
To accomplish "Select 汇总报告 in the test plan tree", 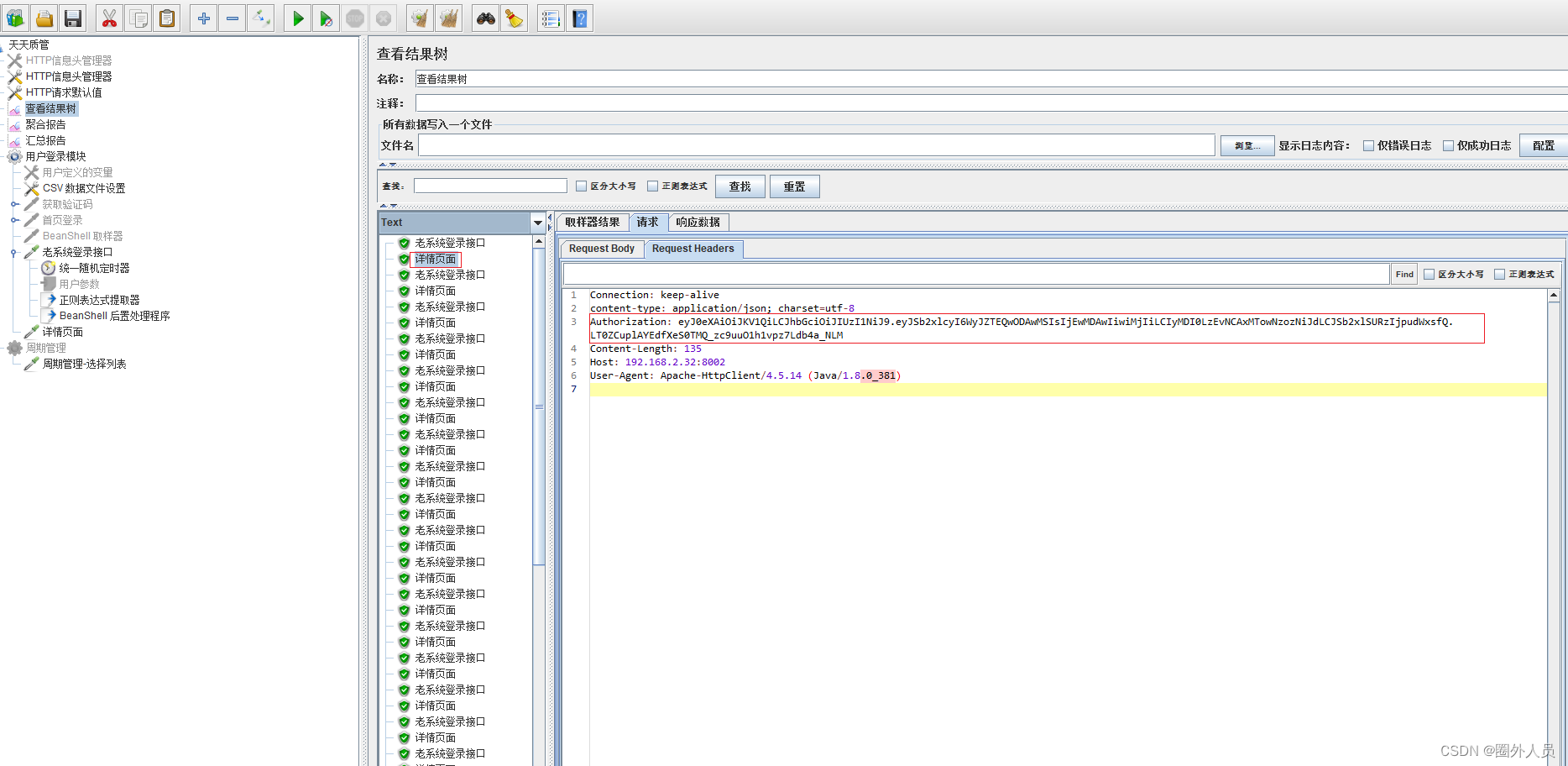I will (x=45, y=140).
